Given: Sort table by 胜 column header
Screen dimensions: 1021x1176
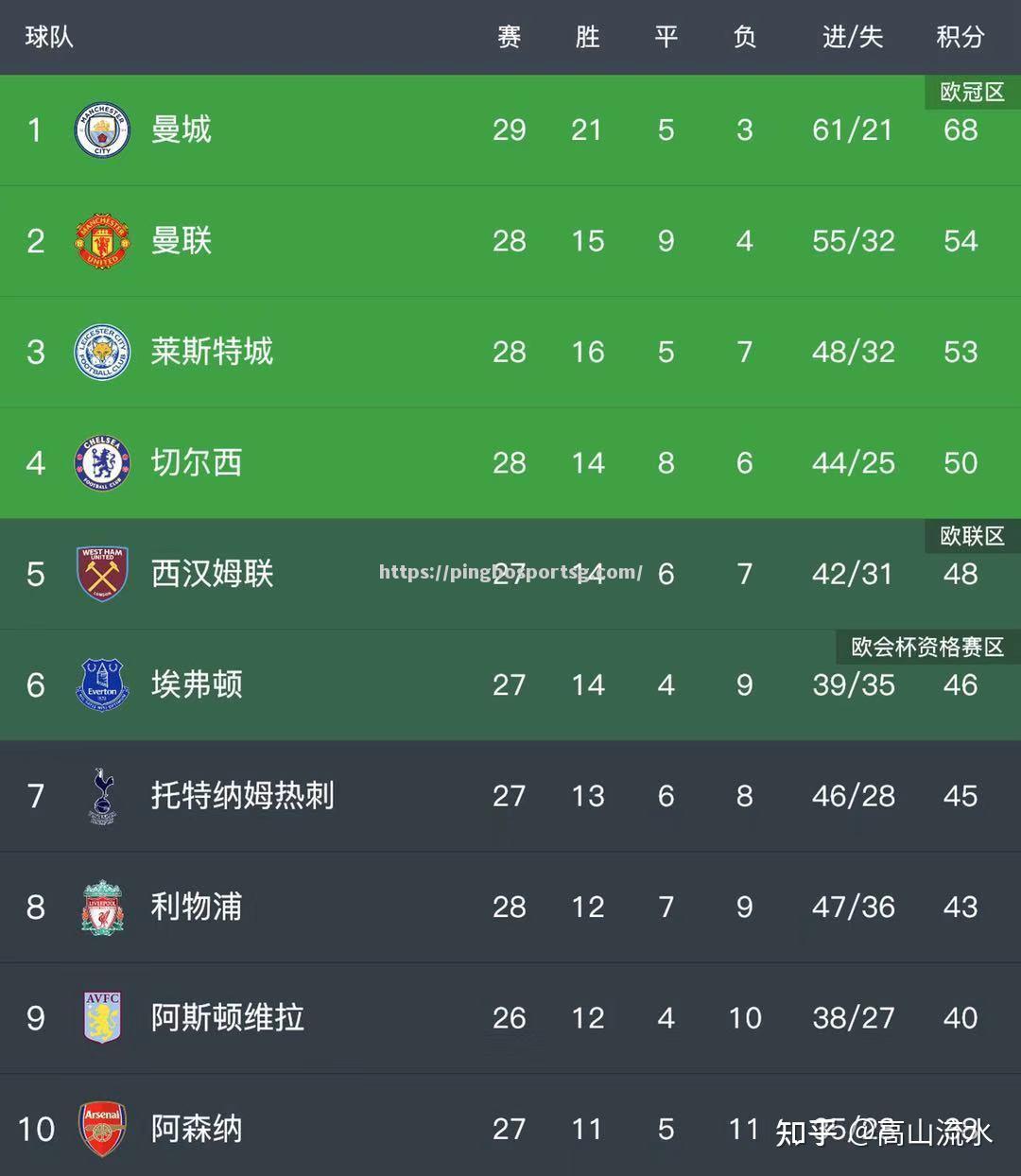Looking at the screenshot, I should click(587, 37).
